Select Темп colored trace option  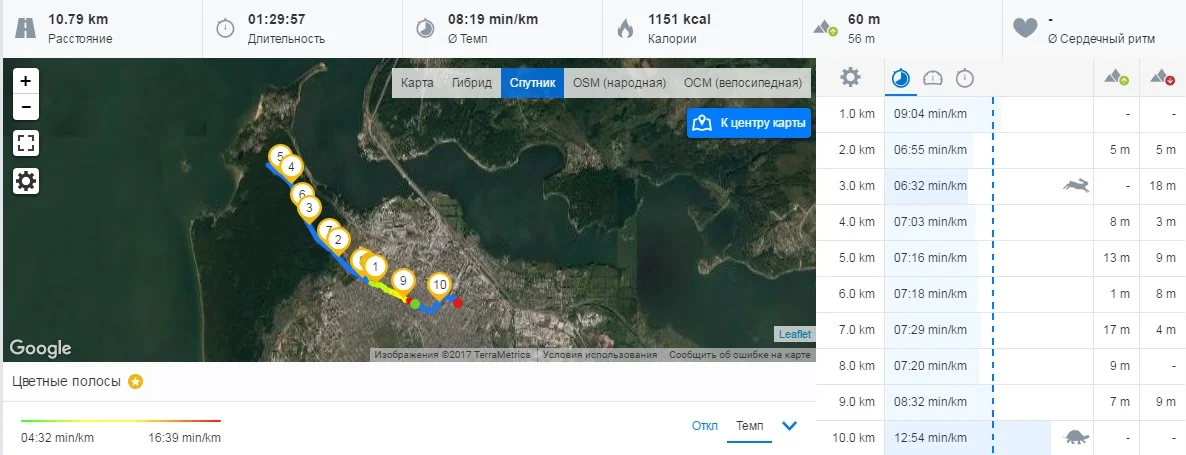point(750,426)
